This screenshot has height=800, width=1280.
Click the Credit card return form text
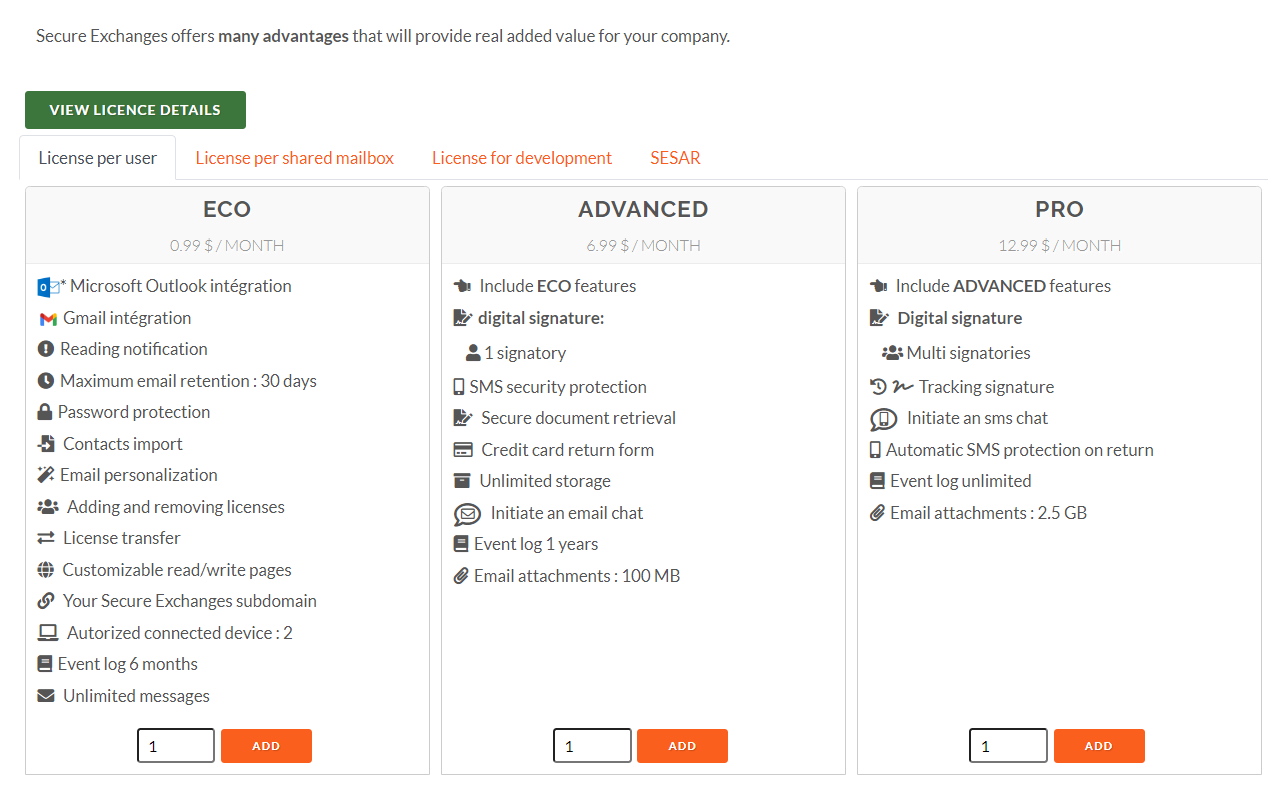pos(567,450)
